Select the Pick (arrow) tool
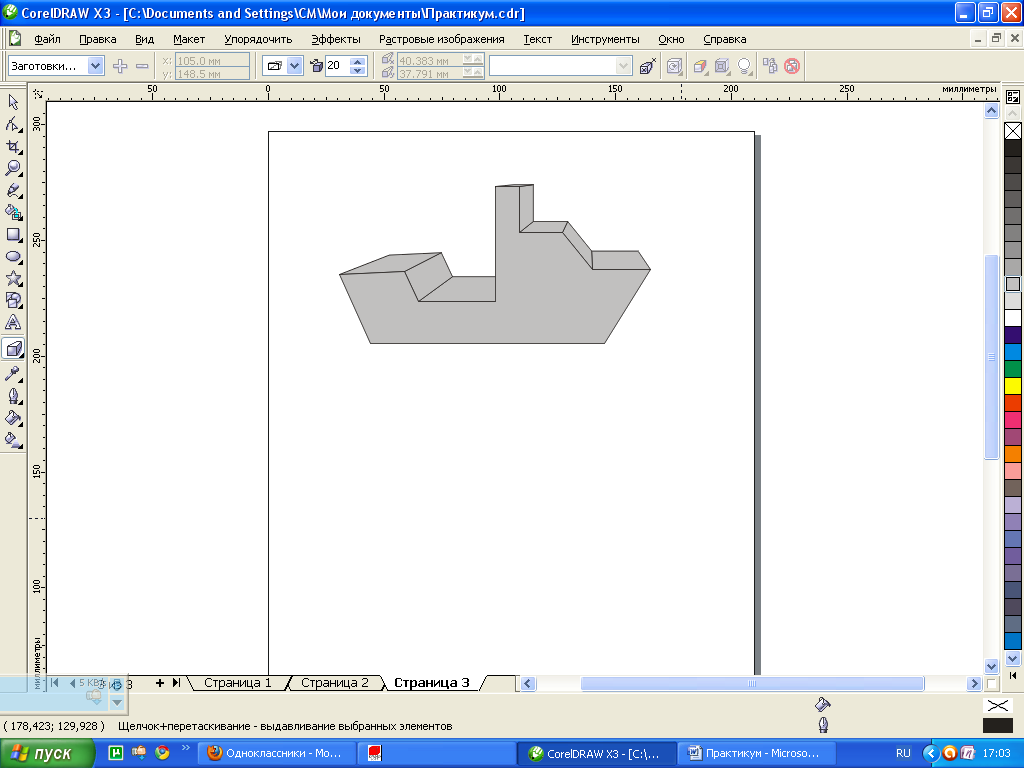This screenshot has width=1024, height=768. (x=13, y=101)
